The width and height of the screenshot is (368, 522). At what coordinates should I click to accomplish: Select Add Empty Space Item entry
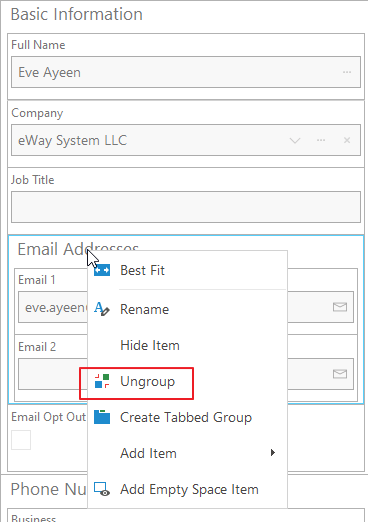click(187, 489)
